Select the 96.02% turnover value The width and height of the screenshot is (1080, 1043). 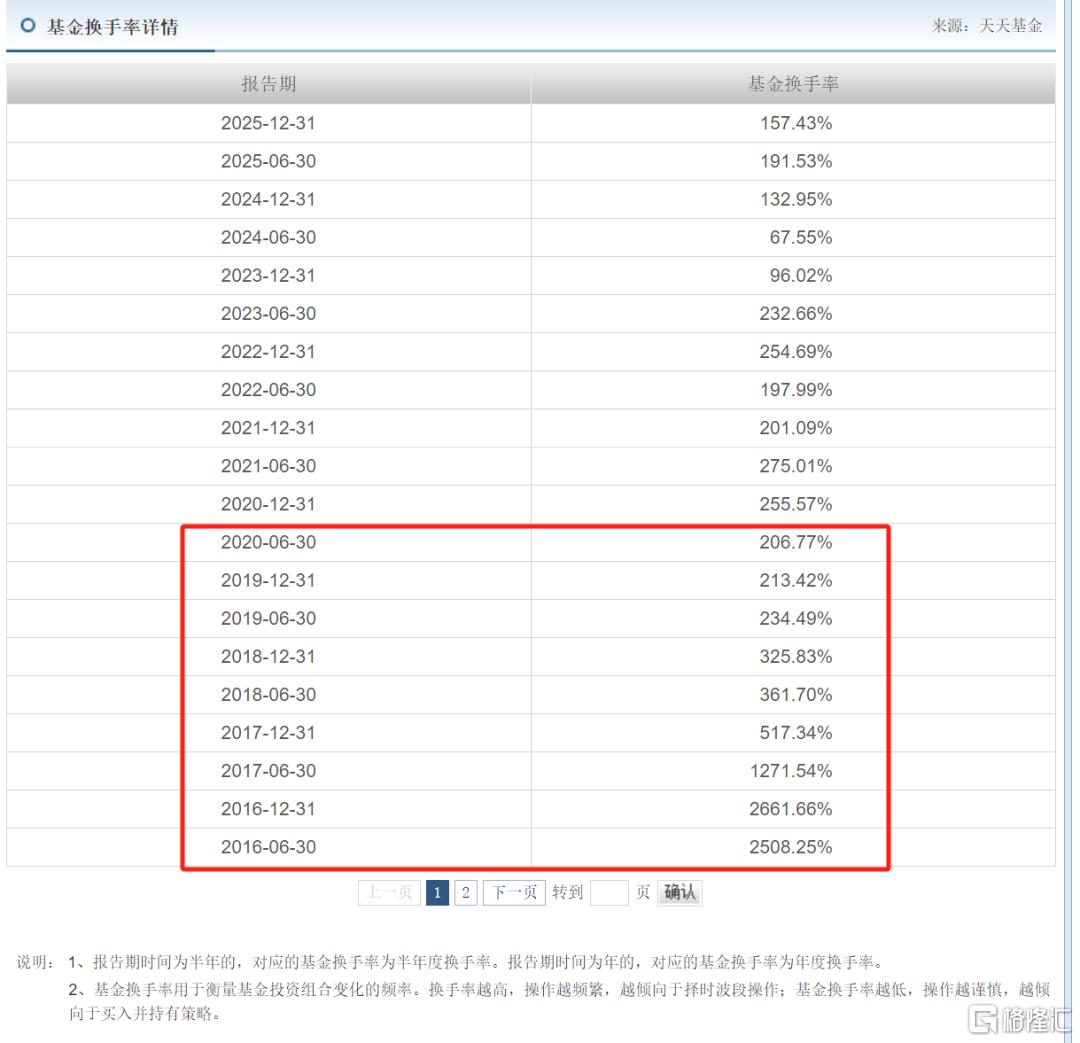point(800,276)
